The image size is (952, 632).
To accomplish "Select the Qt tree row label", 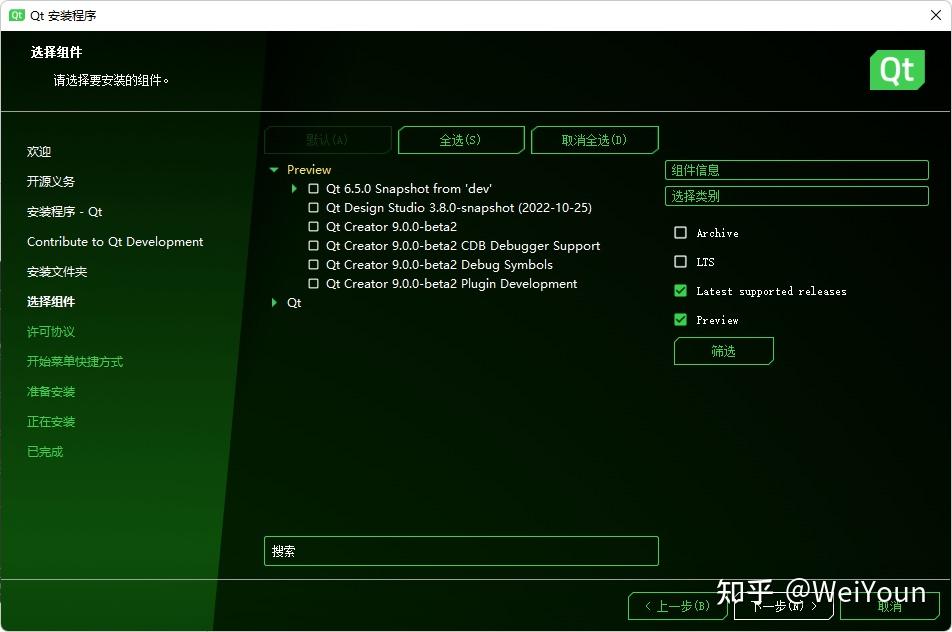I will 294,302.
